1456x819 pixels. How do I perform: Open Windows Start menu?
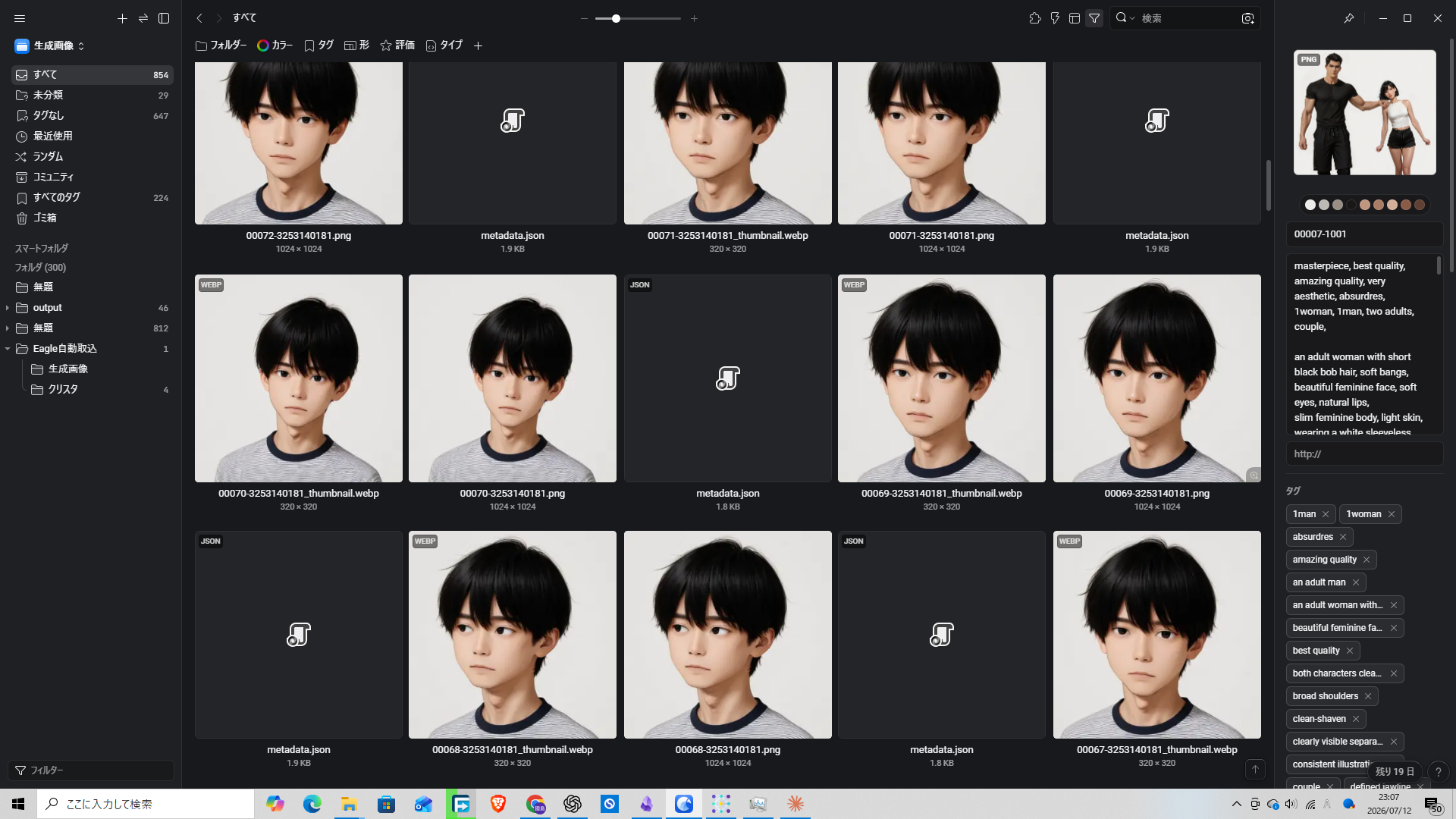[18, 804]
